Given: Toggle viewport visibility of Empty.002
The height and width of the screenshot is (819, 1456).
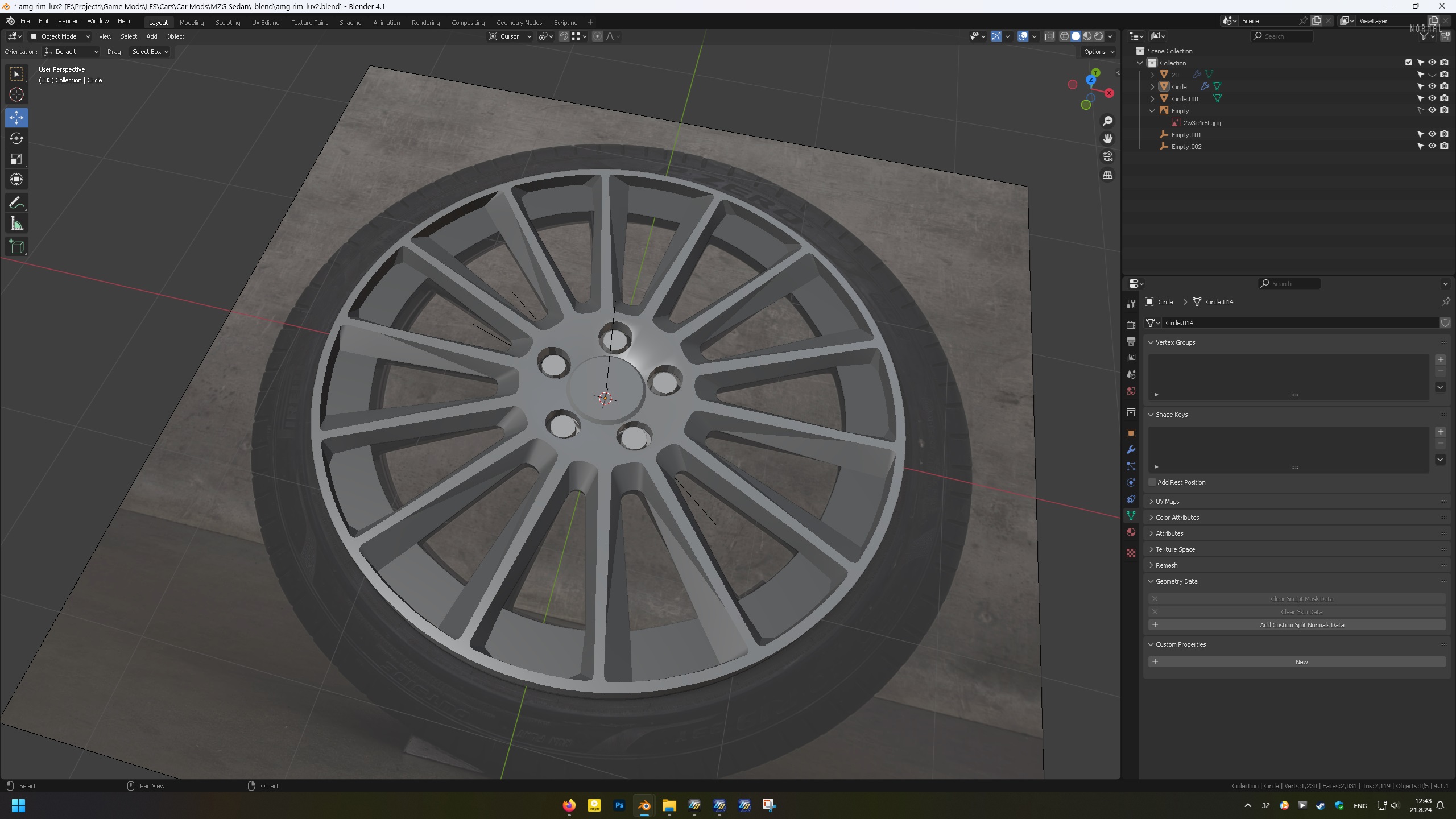Looking at the screenshot, I should [x=1432, y=146].
